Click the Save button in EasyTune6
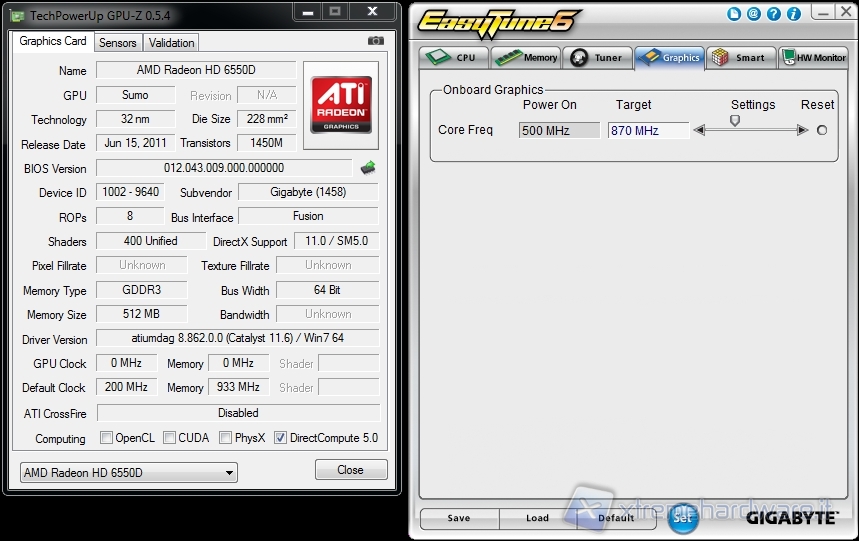This screenshot has width=859, height=541. 459,518
